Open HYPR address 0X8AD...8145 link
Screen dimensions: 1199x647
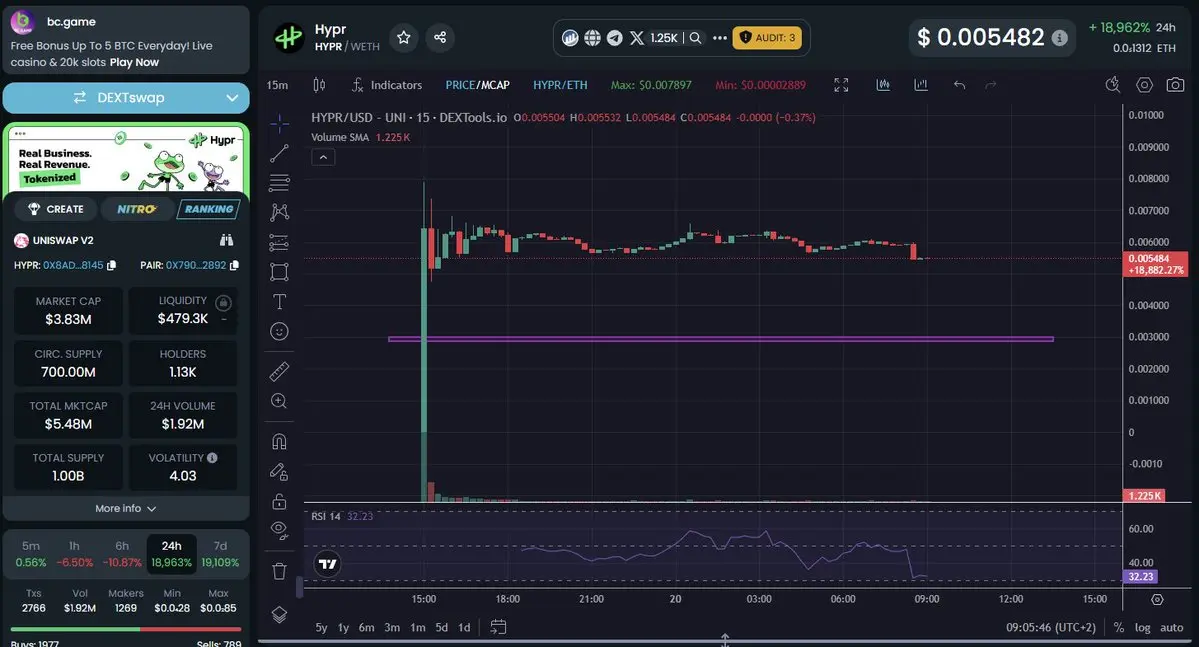[73, 265]
